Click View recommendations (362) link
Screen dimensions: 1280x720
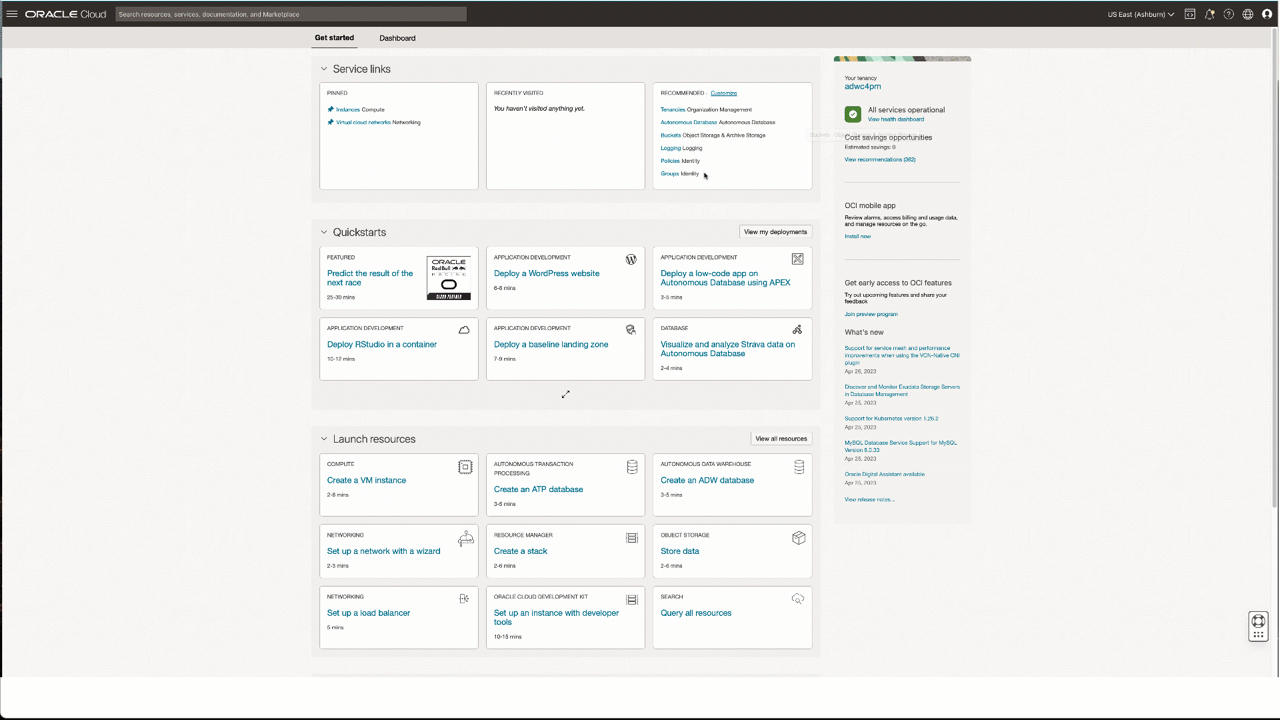[x=880, y=160]
